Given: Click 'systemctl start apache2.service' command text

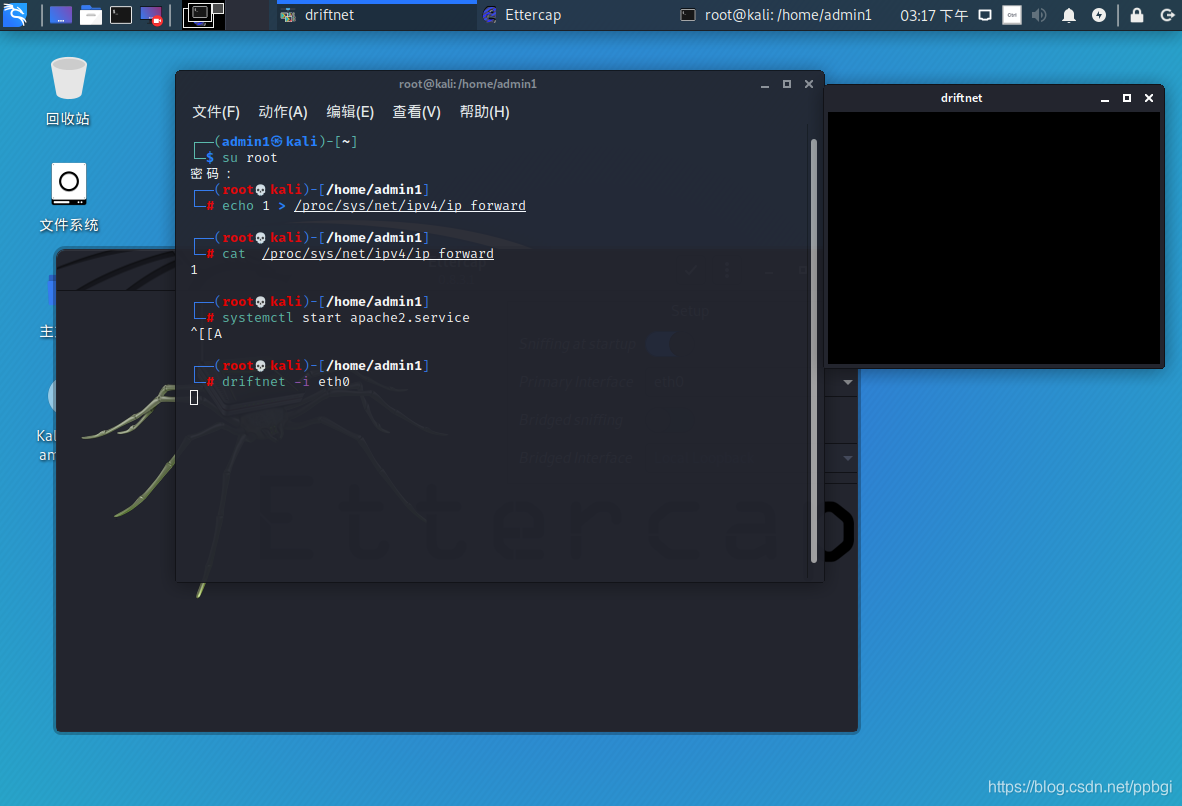Looking at the screenshot, I should coord(345,317).
